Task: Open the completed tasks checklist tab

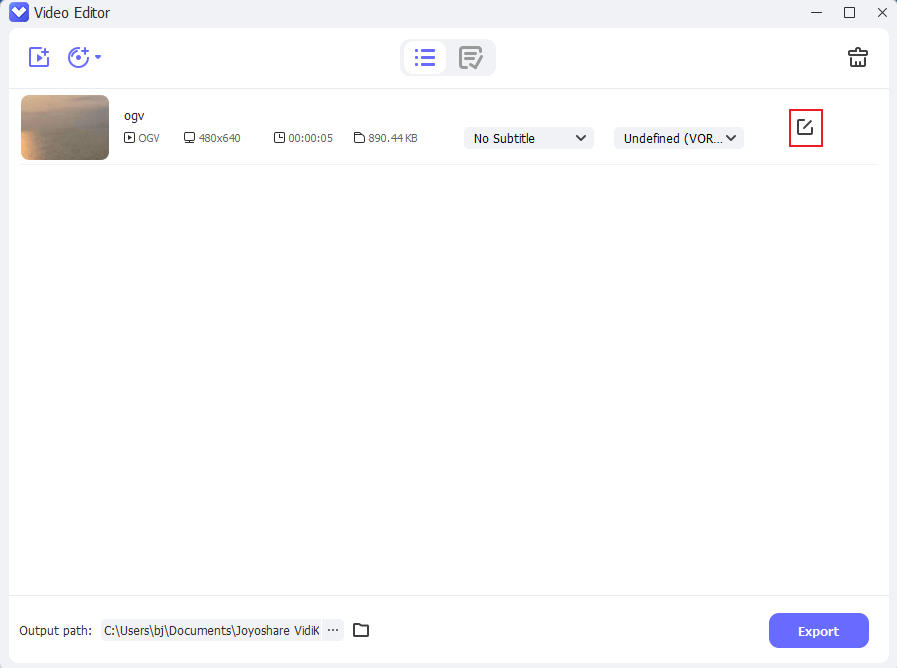Action: point(470,58)
